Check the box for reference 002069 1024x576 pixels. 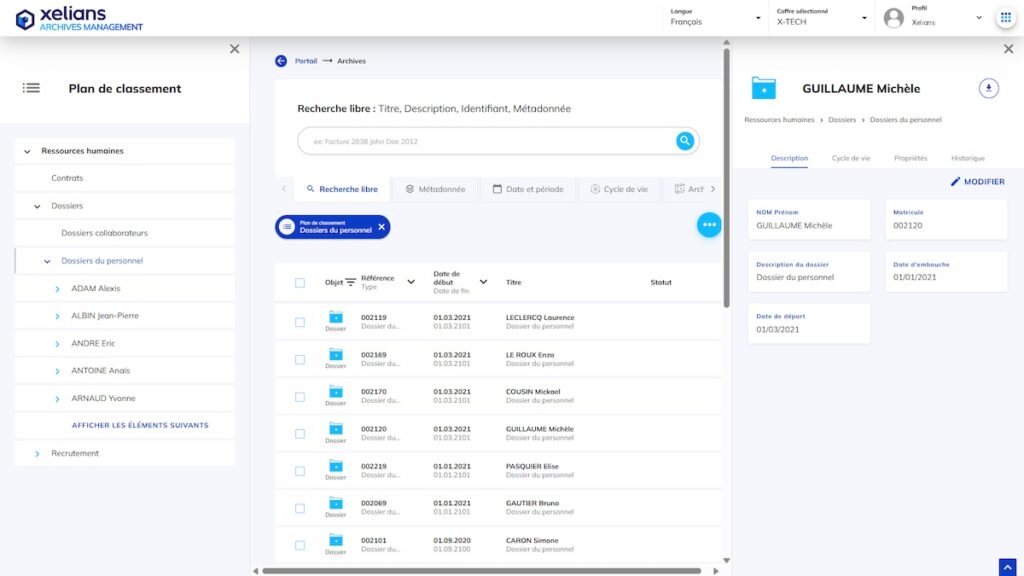click(x=300, y=508)
